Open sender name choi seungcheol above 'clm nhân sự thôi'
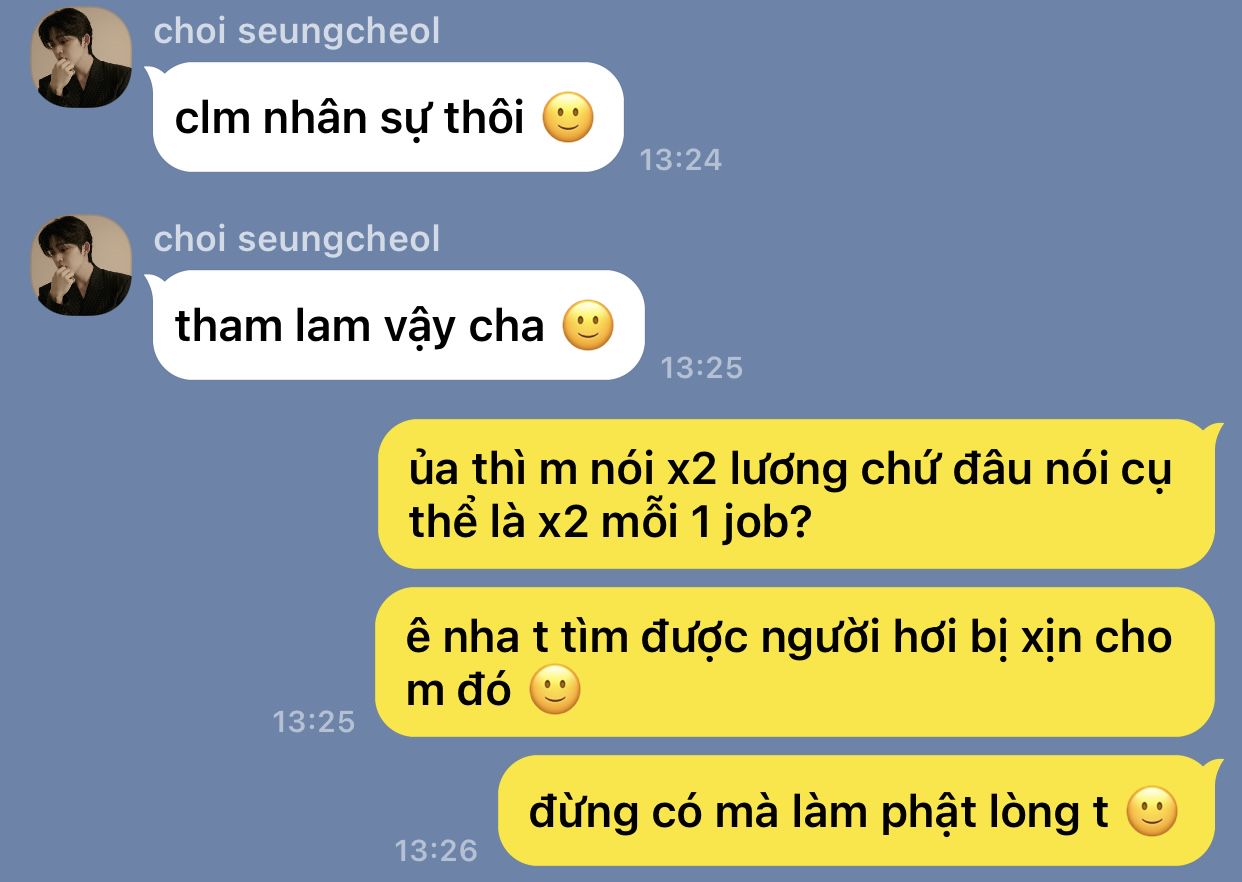Viewport: 1242px width, 882px height. coord(297,31)
